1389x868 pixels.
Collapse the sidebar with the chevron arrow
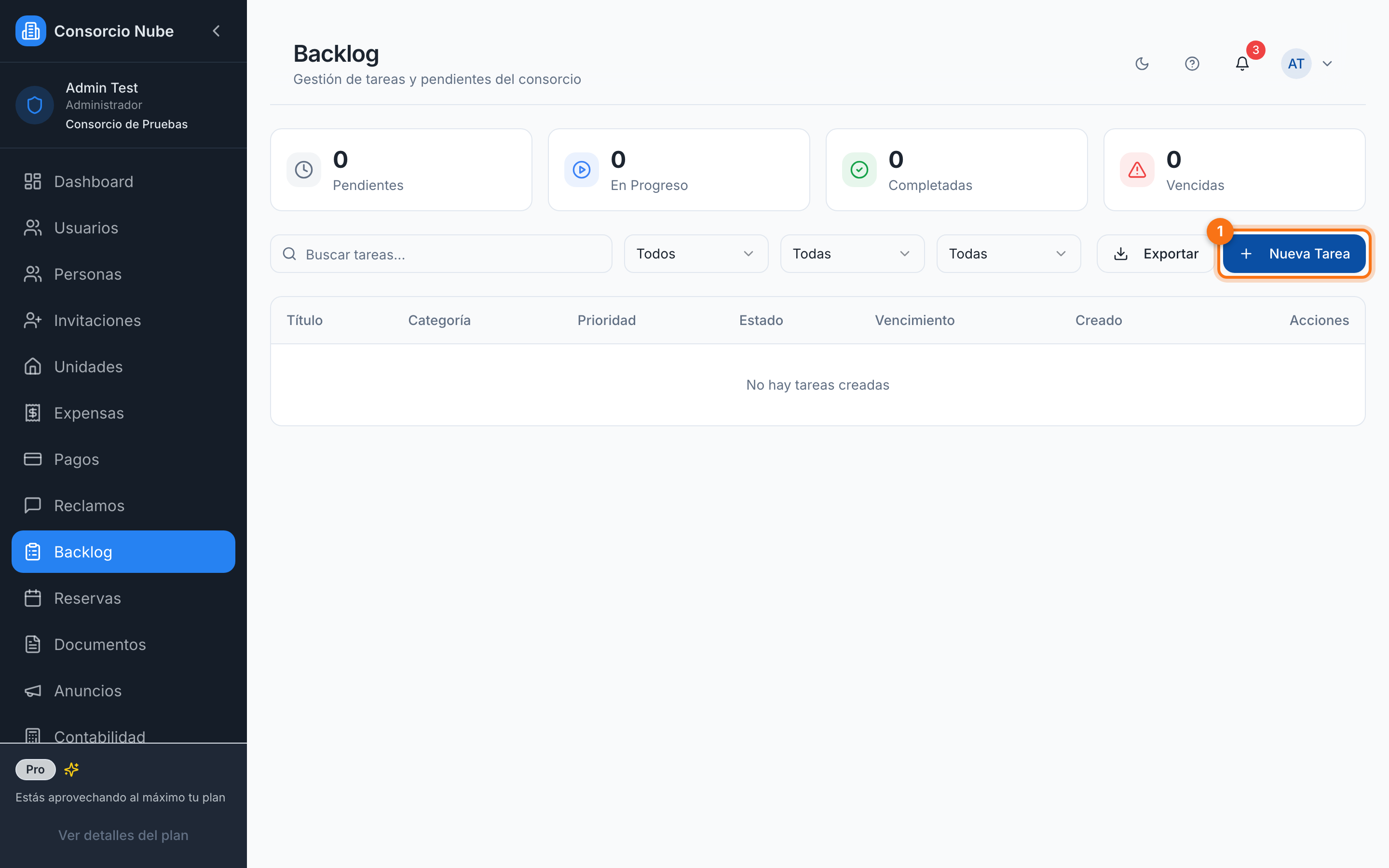pos(217,31)
